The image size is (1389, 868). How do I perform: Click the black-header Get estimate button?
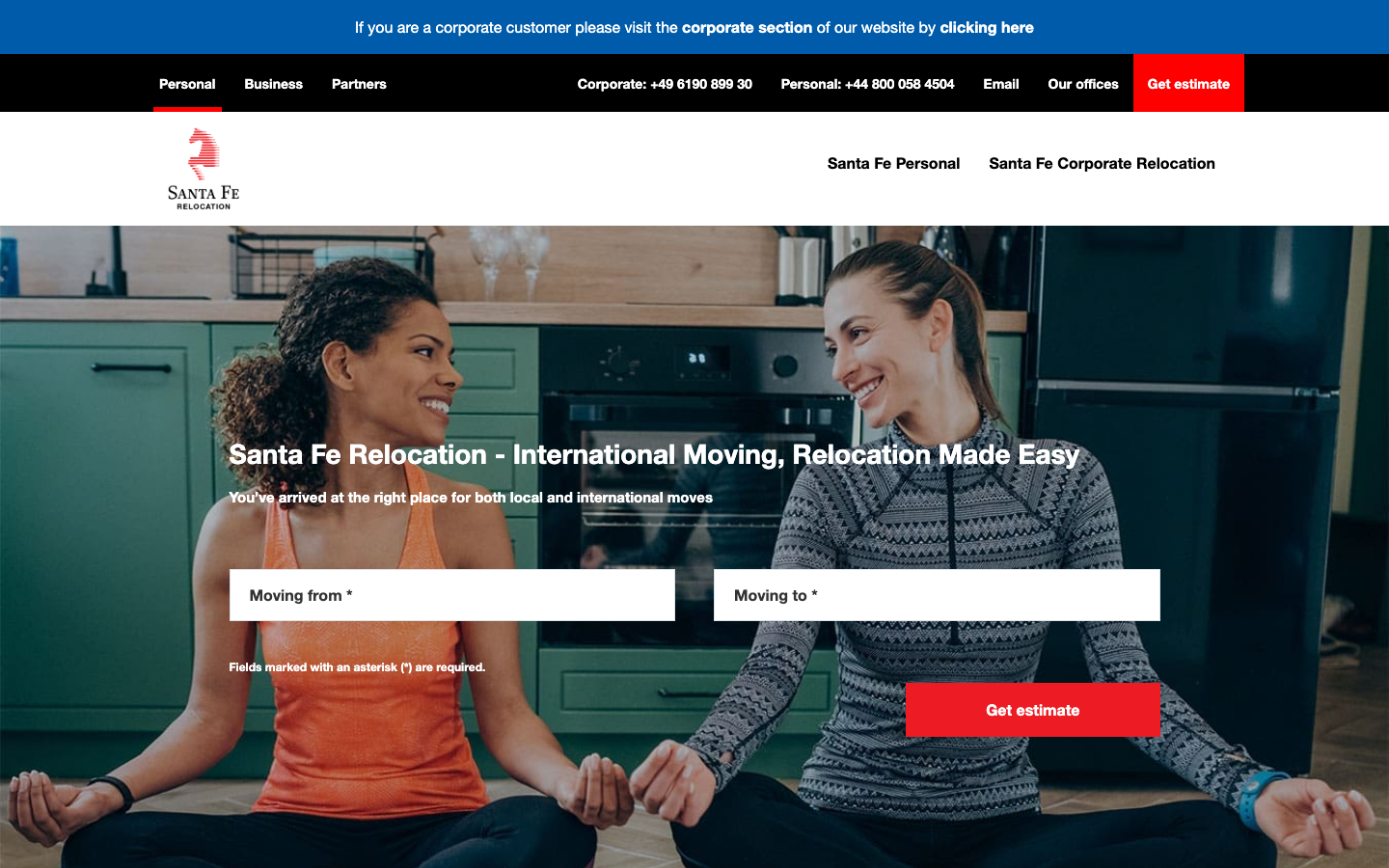1188,84
